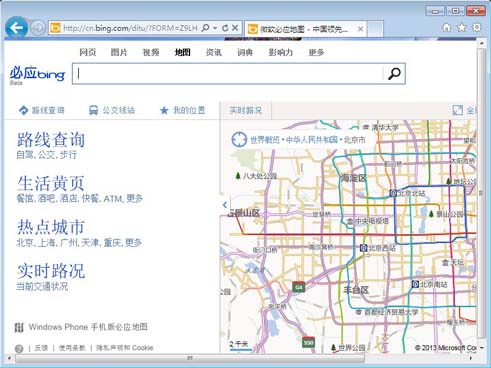
Task: Open 路线查询 route tab with arrow icon
Action: pos(42,110)
